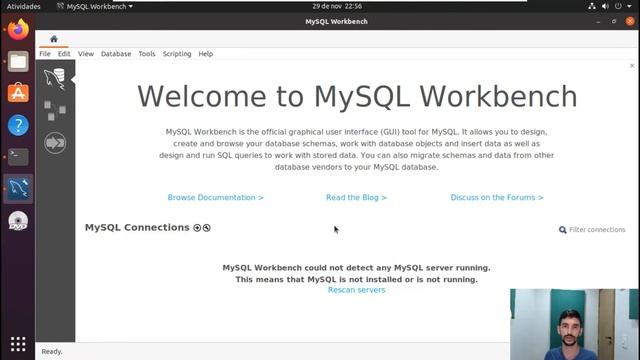Follow Browse Documentation link
Viewport: 640px width, 360px height.
[216, 198]
